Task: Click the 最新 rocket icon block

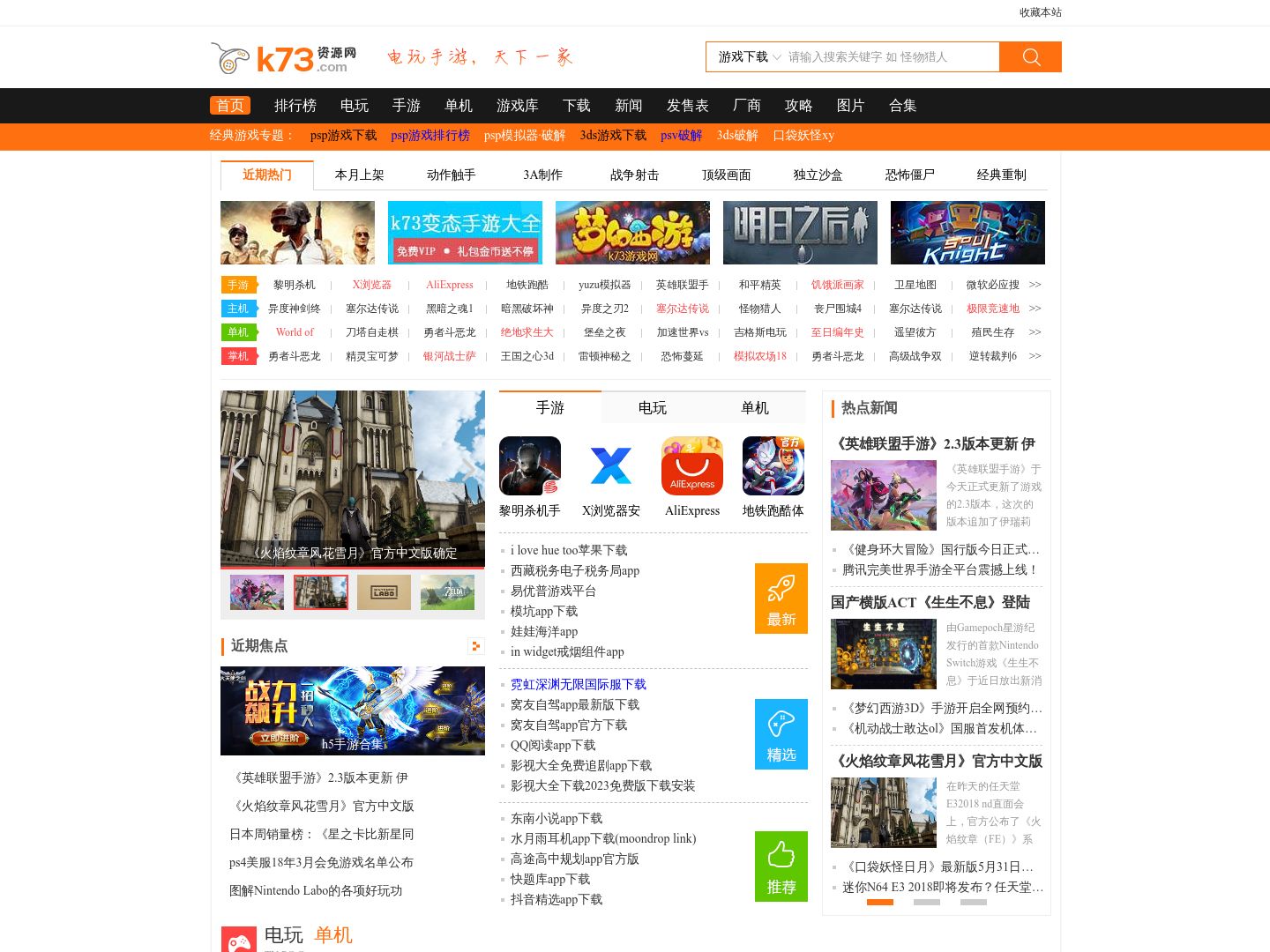Action: (x=781, y=599)
